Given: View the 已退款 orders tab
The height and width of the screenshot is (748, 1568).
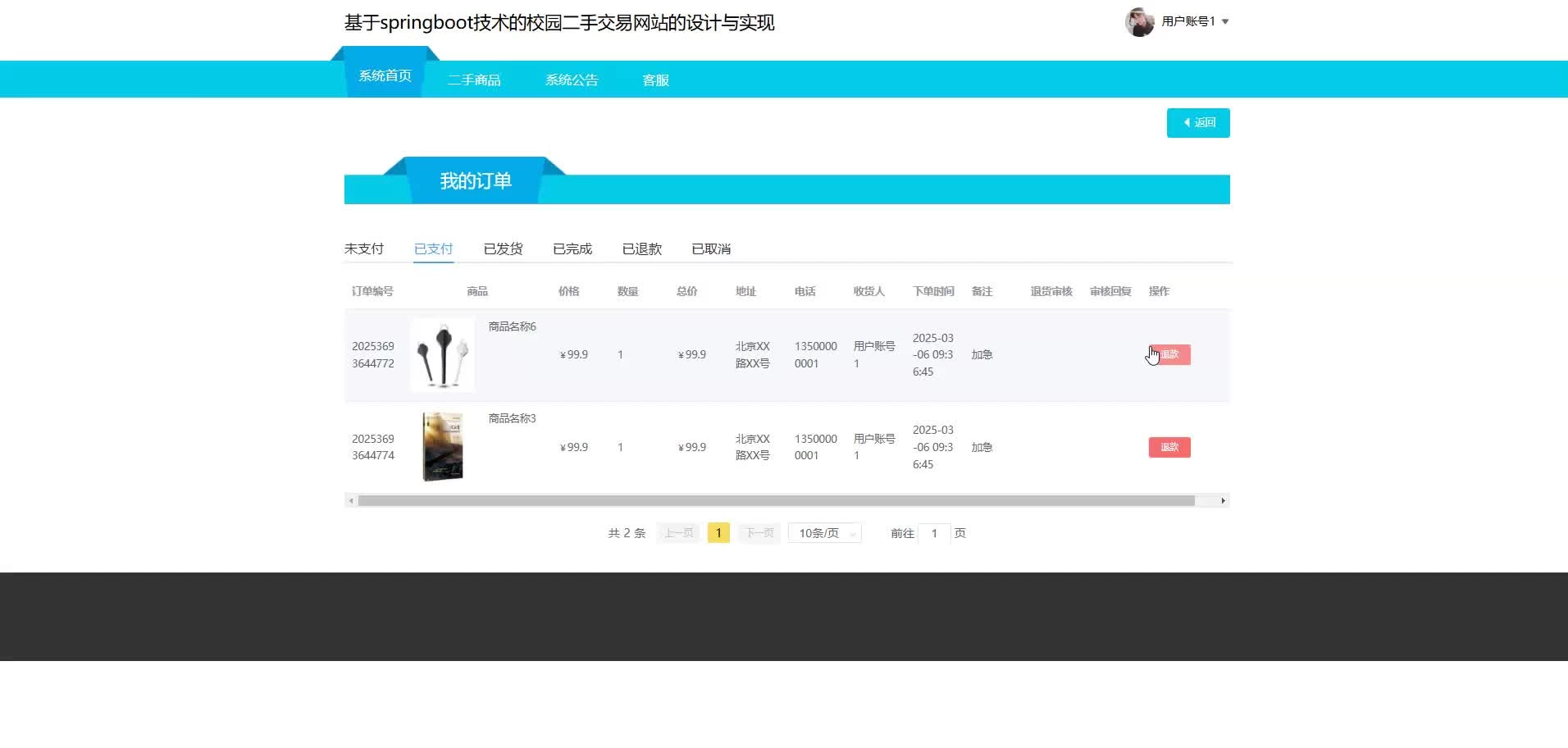Looking at the screenshot, I should pos(642,249).
